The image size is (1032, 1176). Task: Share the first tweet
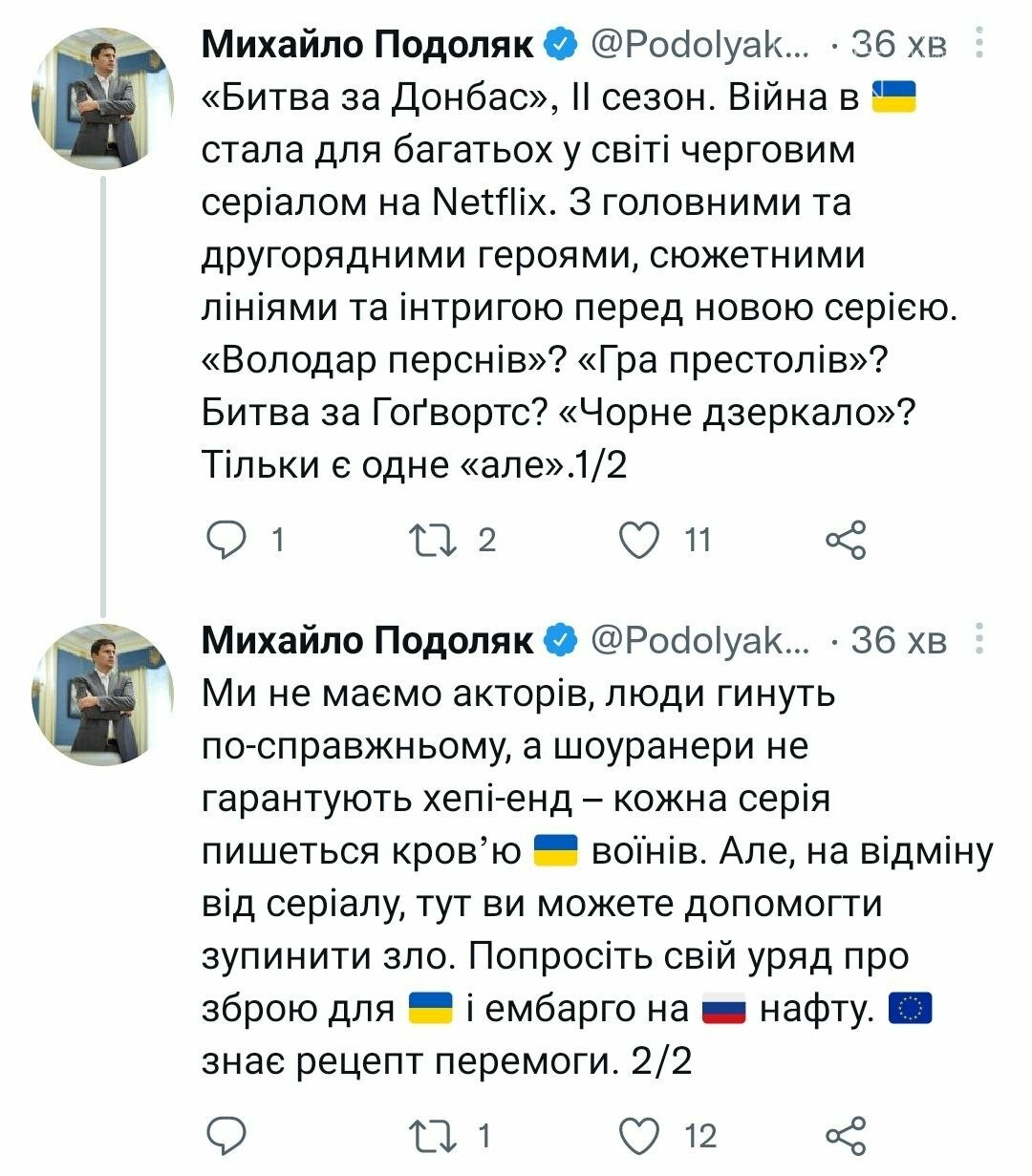click(x=845, y=540)
